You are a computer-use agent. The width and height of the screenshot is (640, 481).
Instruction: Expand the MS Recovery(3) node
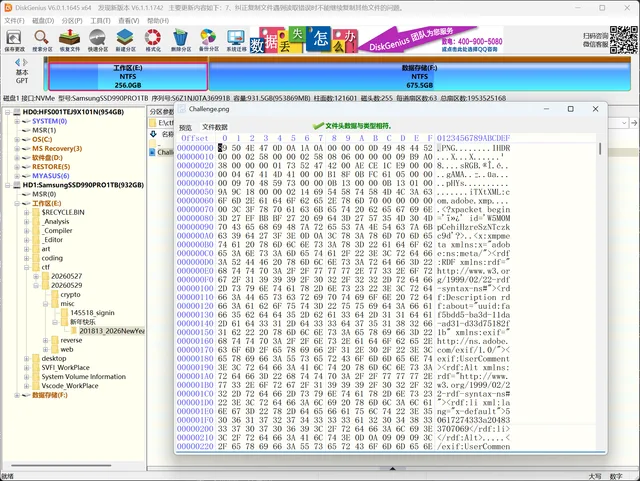click(17, 149)
